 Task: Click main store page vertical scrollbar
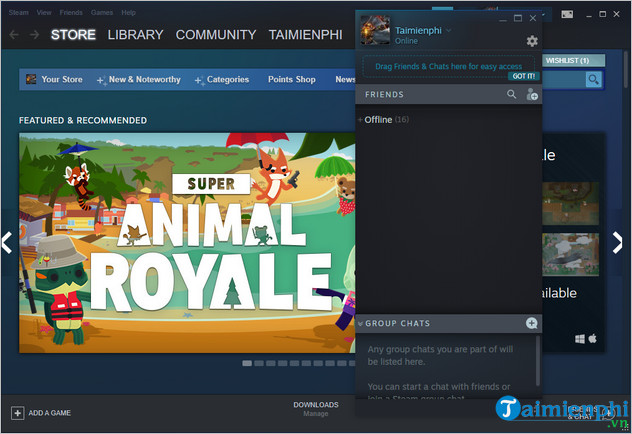[x=627, y=69]
